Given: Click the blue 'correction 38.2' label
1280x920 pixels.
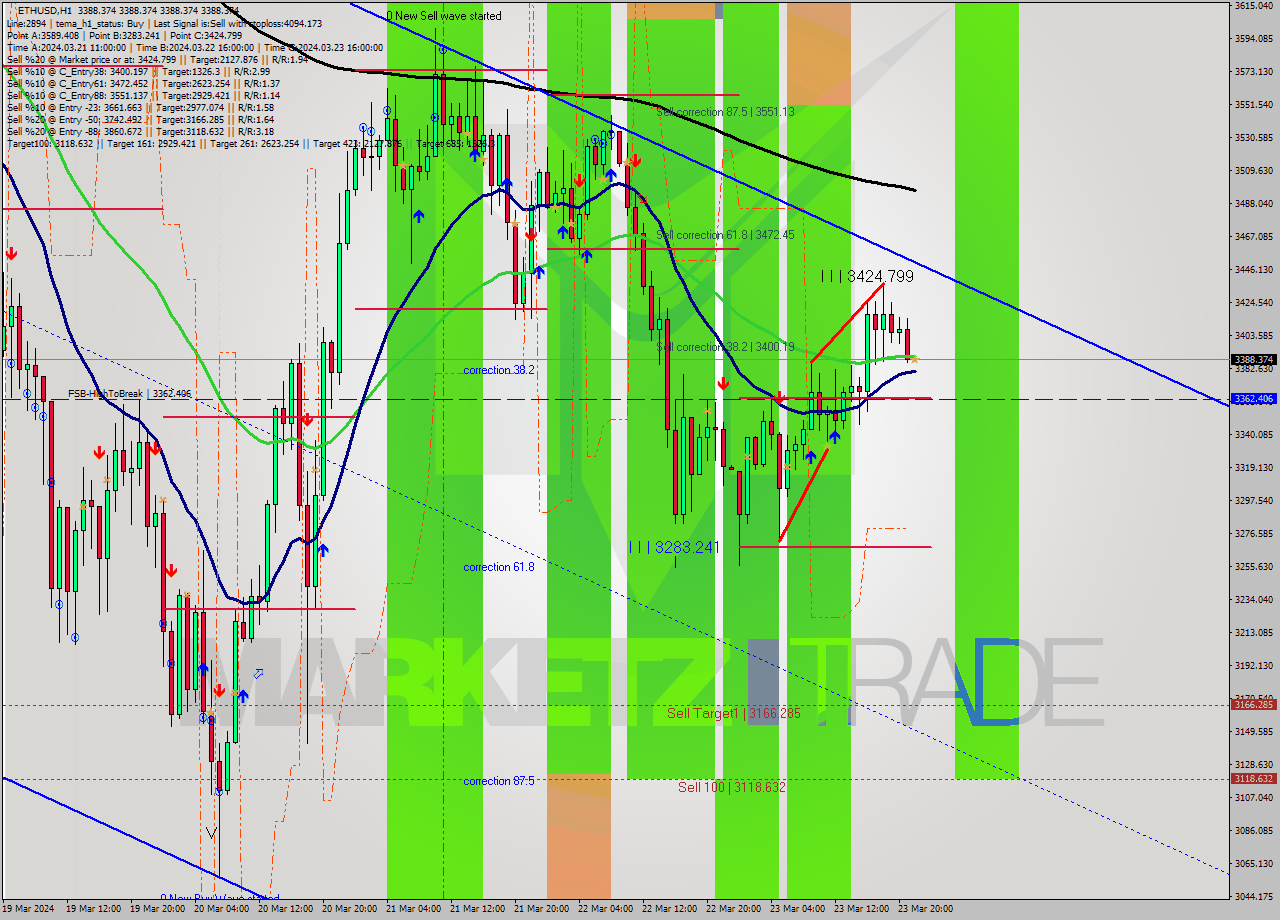Looking at the screenshot, I should [x=498, y=370].
